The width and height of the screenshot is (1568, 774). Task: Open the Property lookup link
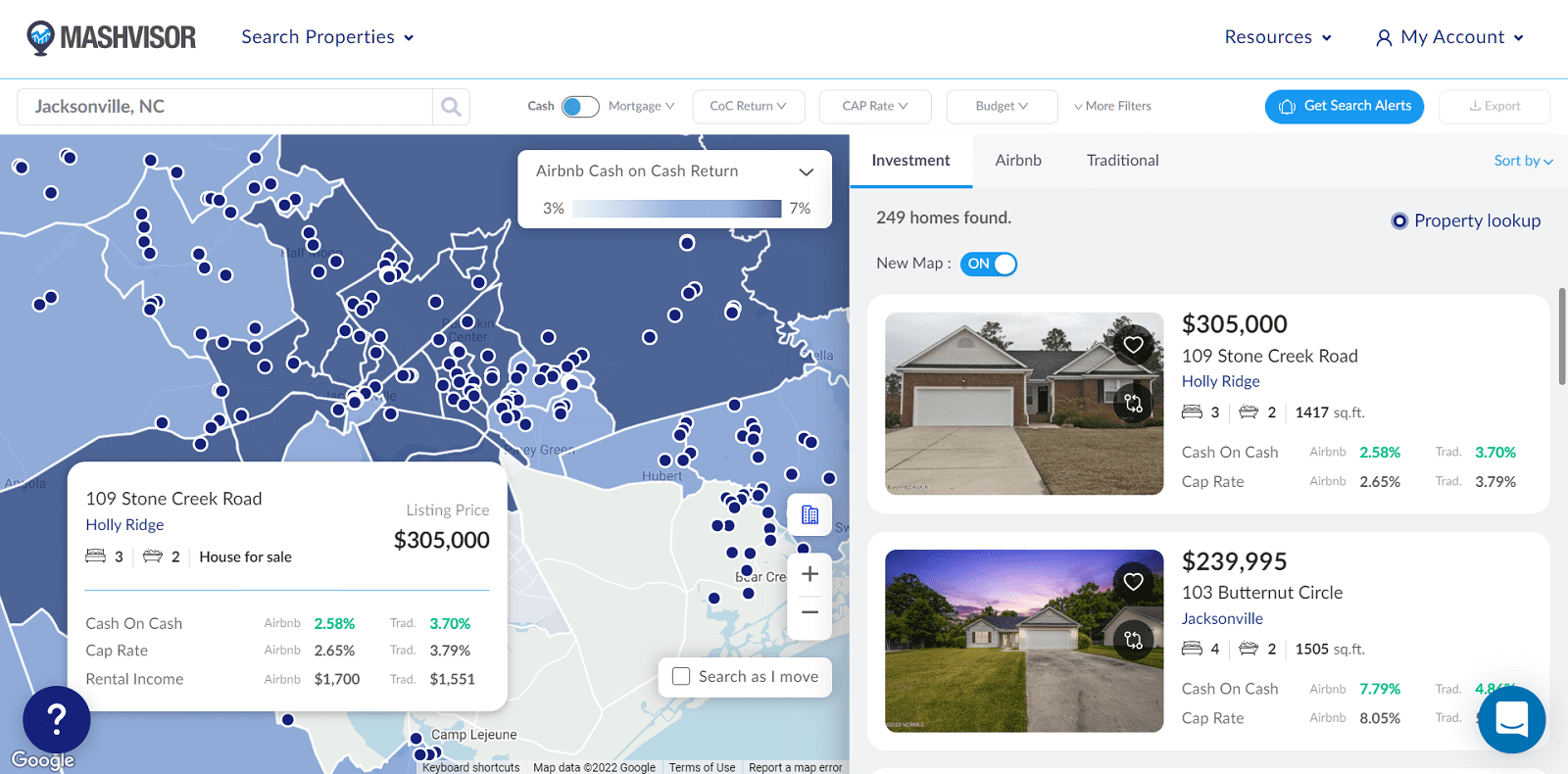[1476, 221]
